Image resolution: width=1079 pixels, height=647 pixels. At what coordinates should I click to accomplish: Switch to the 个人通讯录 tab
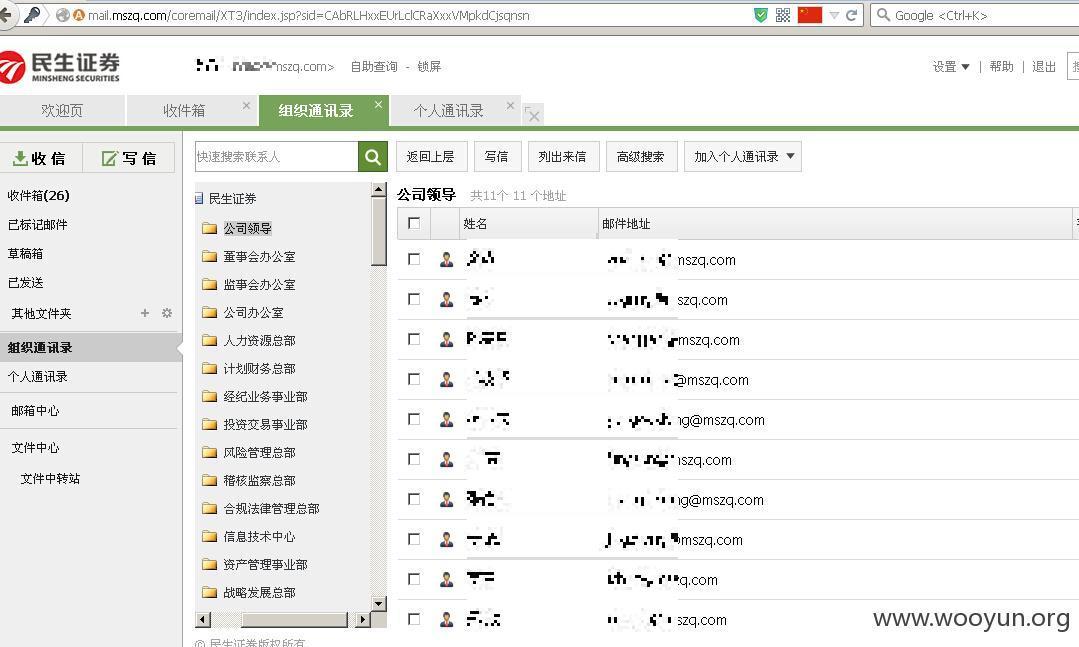coord(449,111)
